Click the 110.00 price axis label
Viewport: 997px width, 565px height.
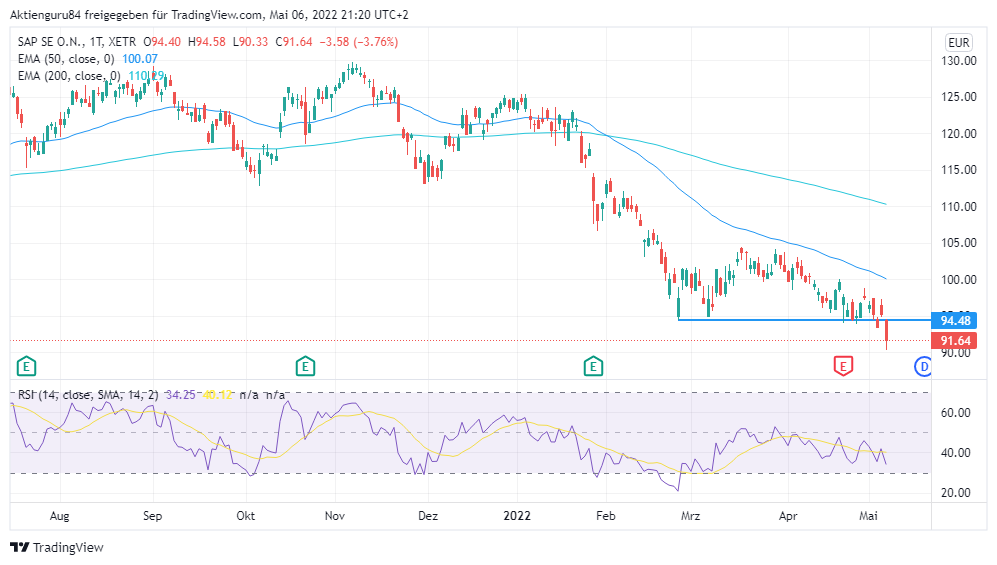tap(959, 207)
